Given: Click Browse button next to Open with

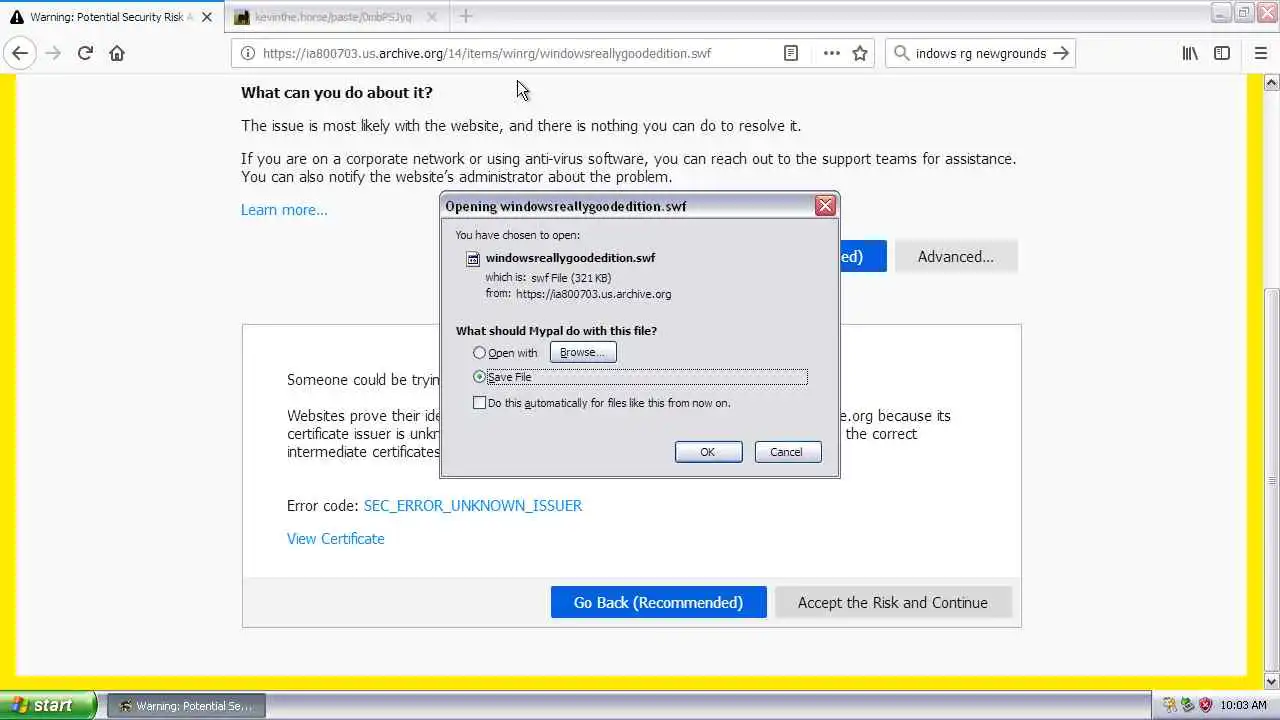Looking at the screenshot, I should [x=583, y=352].
